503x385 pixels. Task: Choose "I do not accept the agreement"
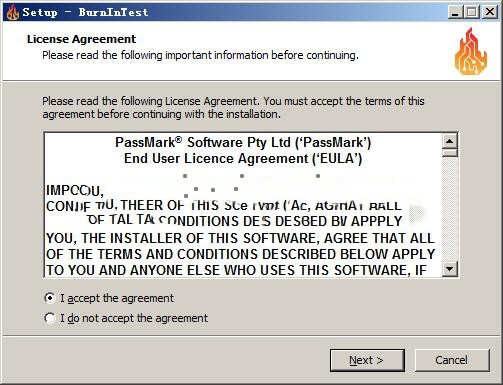[50, 318]
